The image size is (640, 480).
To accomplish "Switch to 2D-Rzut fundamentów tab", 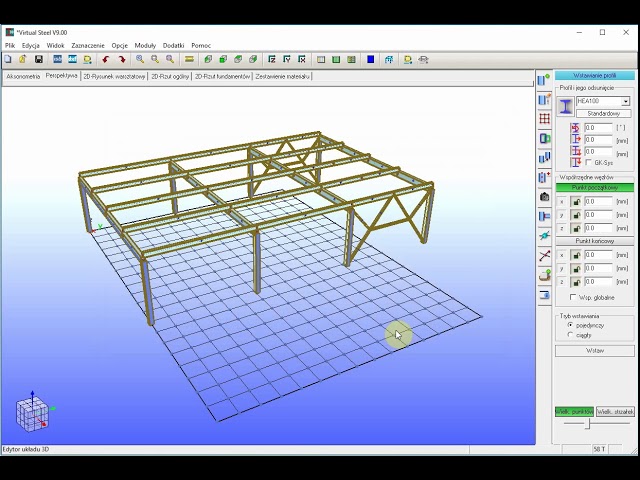I will pos(222,76).
